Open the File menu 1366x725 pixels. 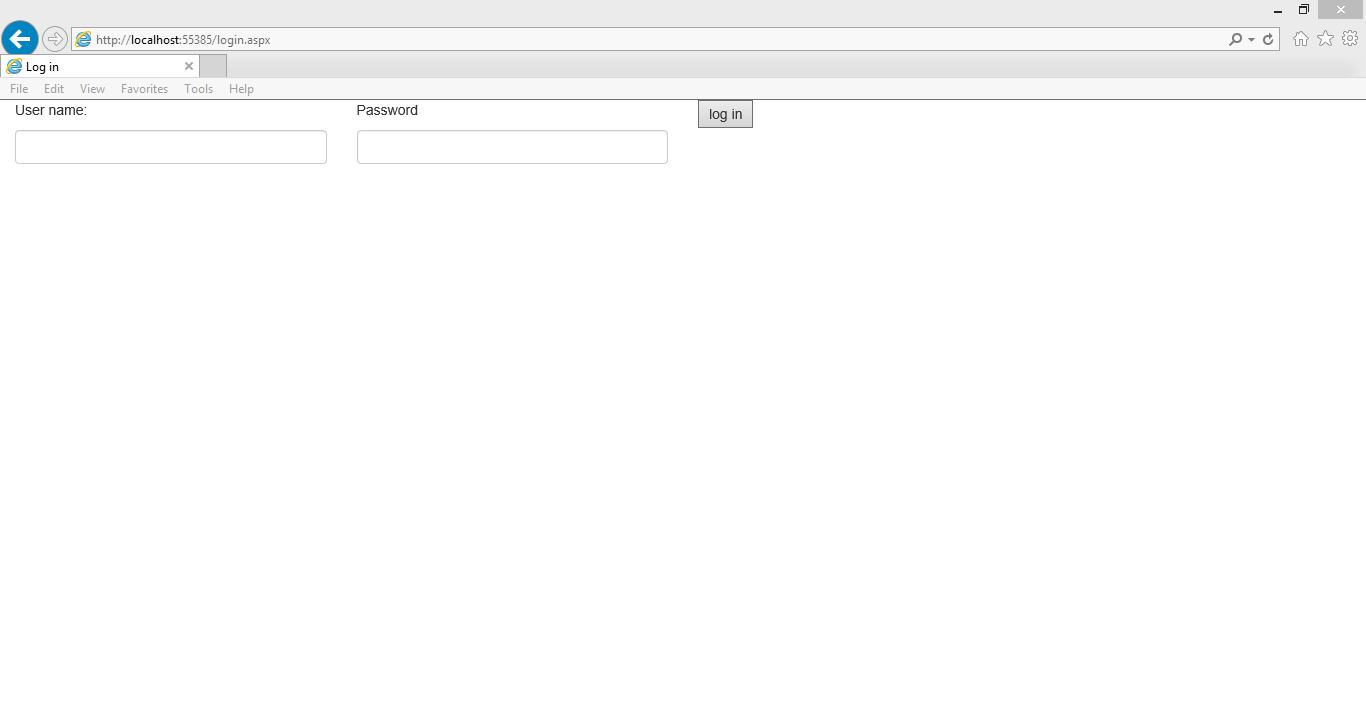(19, 89)
